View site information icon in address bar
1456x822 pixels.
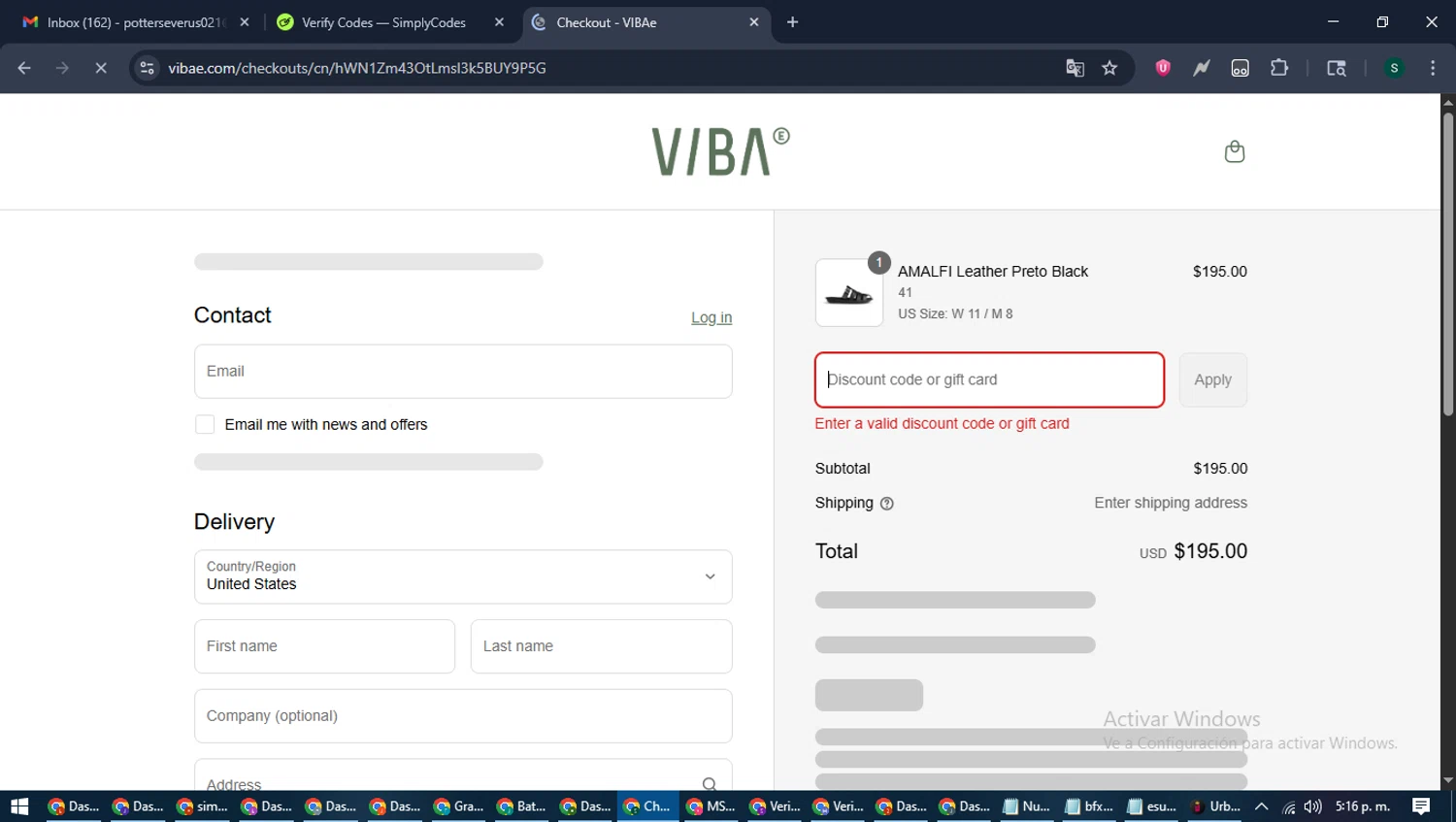click(147, 68)
